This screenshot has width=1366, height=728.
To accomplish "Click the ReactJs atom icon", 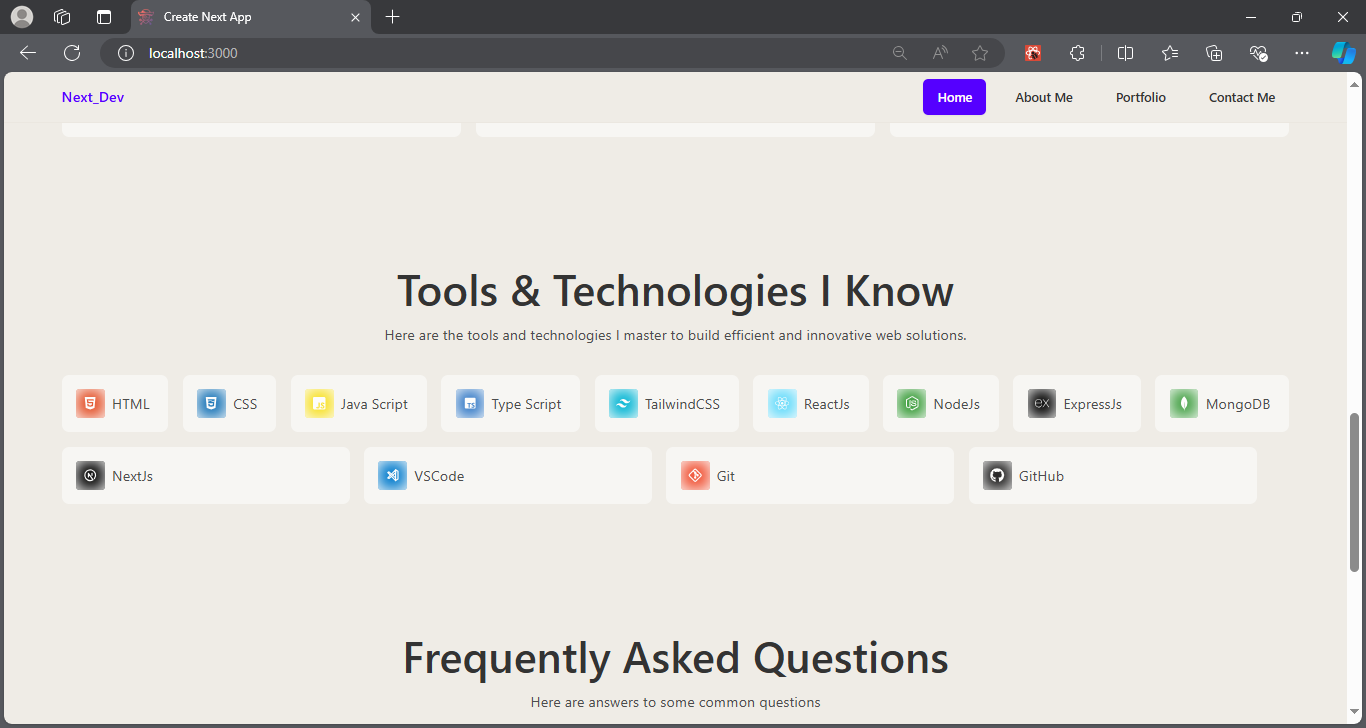I will tap(782, 404).
